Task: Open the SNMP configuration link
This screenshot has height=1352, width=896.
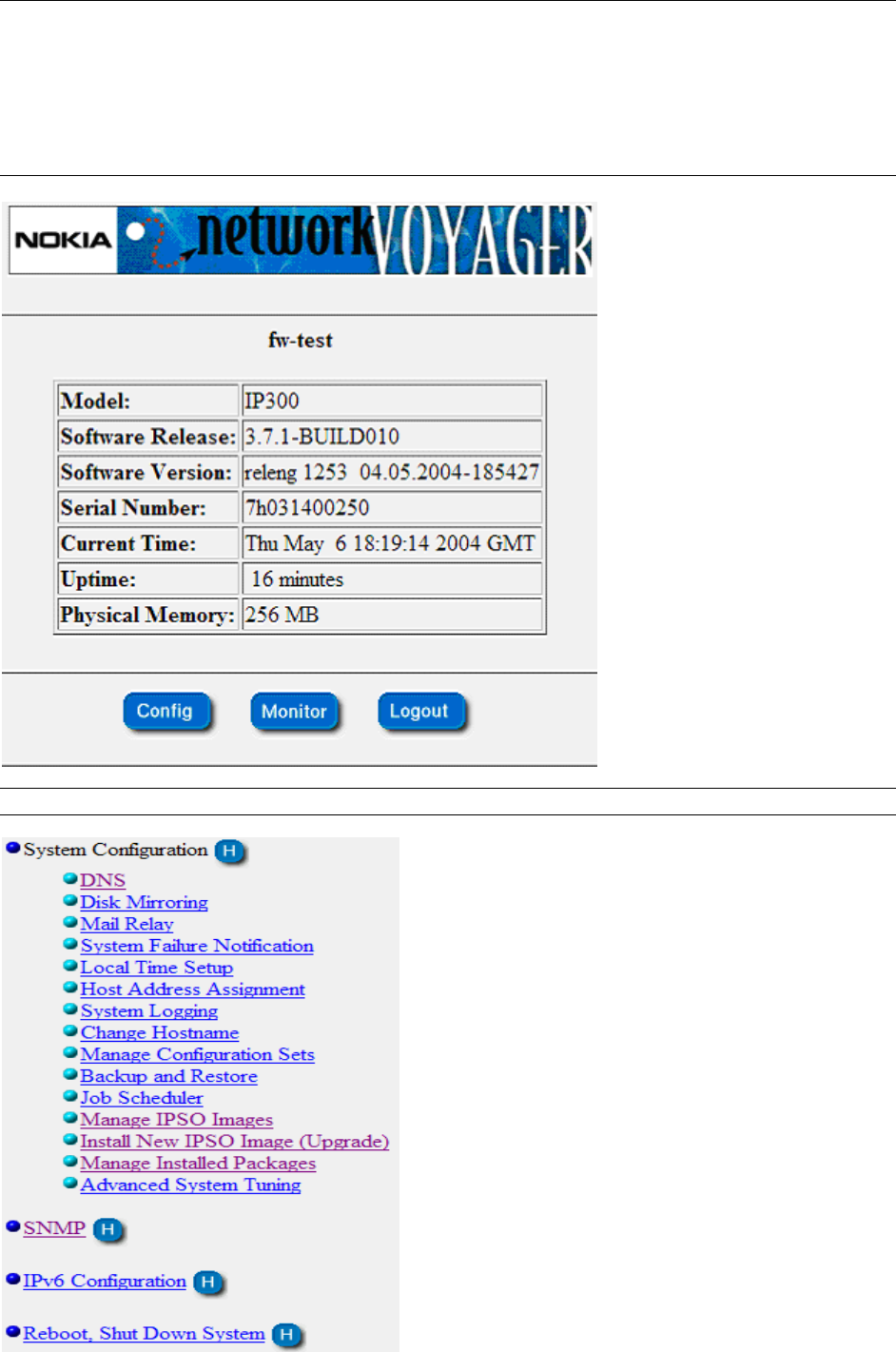Action: (x=54, y=1228)
